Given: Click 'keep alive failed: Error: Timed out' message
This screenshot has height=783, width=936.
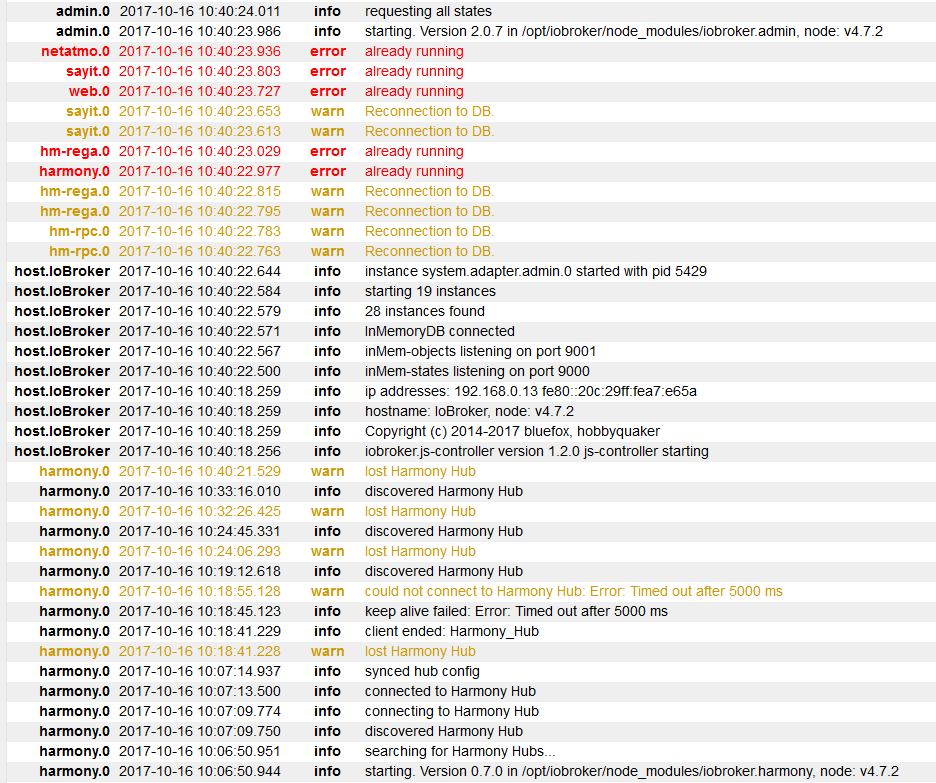Looking at the screenshot, I should (x=516, y=611).
